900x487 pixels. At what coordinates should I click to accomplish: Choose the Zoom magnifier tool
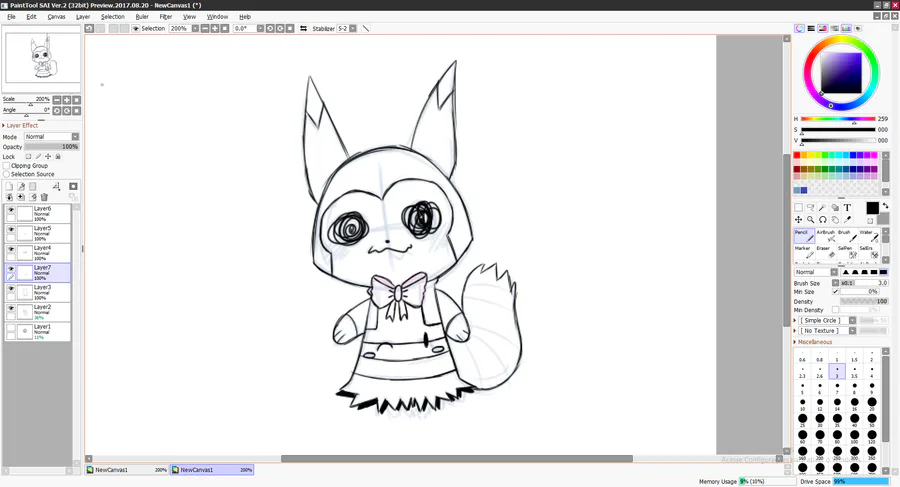tap(810, 219)
